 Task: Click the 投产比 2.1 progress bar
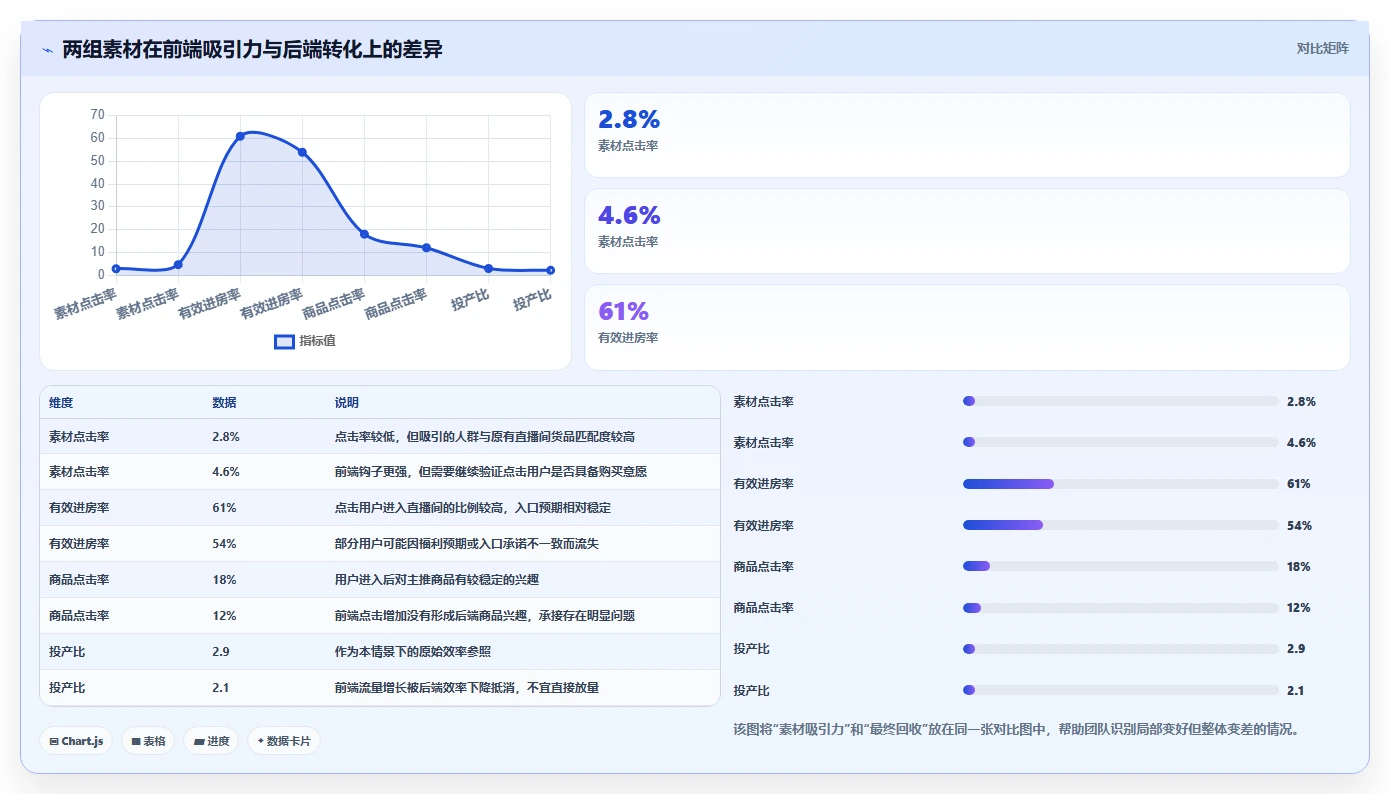[x=1120, y=690]
